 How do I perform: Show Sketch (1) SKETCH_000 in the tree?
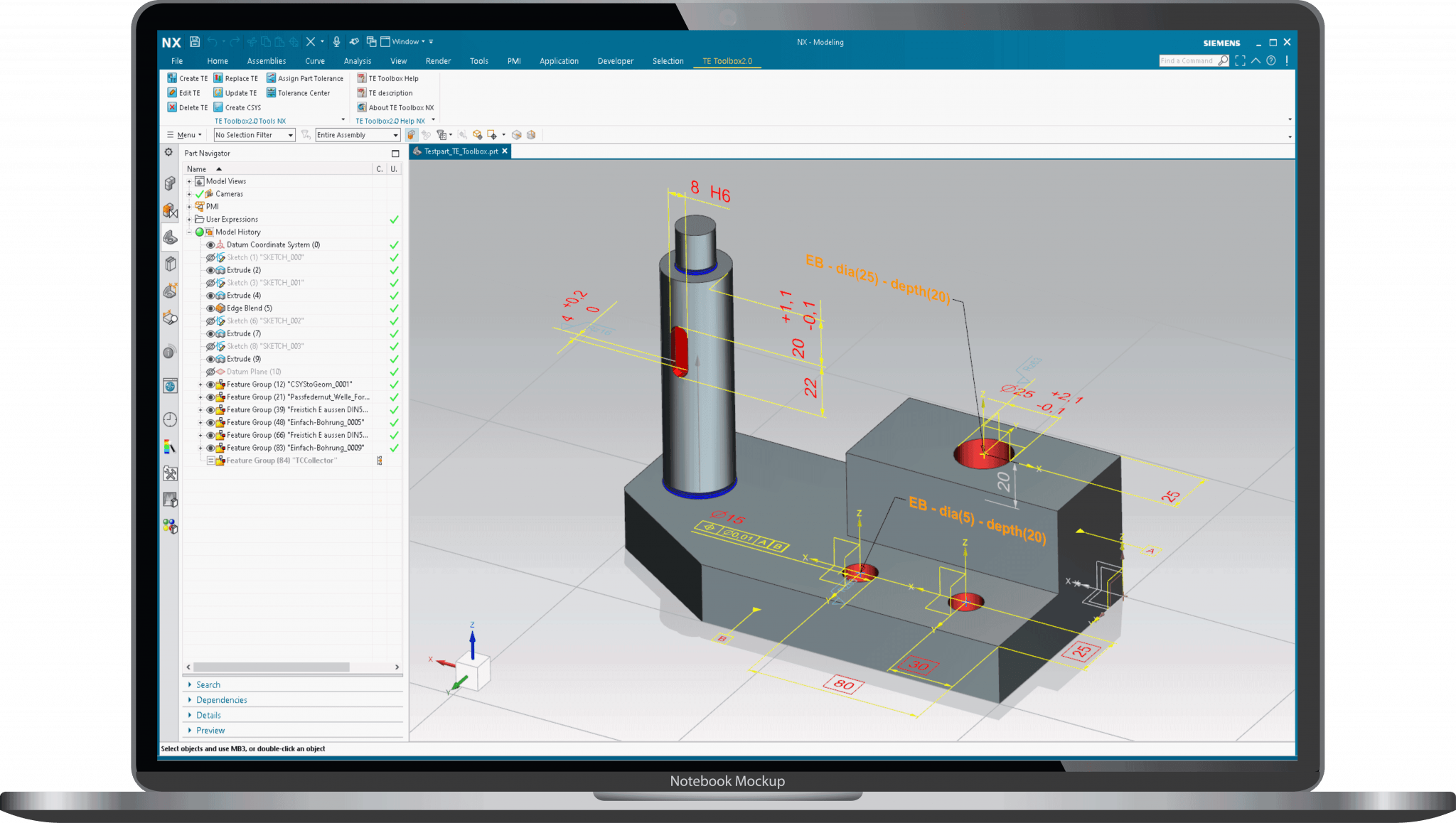(210, 257)
